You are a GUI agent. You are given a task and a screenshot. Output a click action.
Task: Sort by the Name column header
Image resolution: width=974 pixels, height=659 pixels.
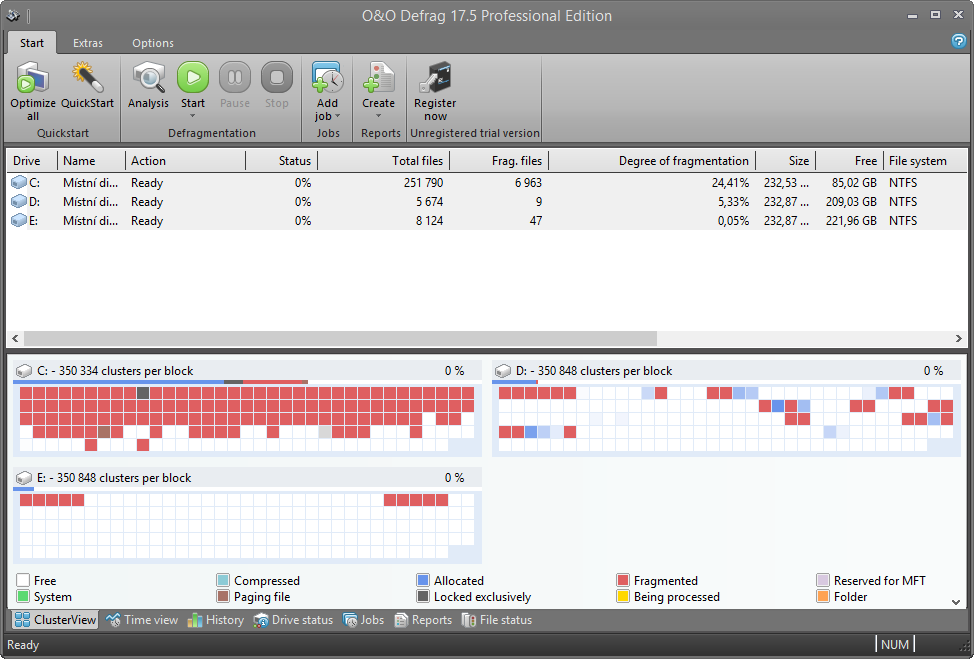pyautogui.click(x=91, y=161)
